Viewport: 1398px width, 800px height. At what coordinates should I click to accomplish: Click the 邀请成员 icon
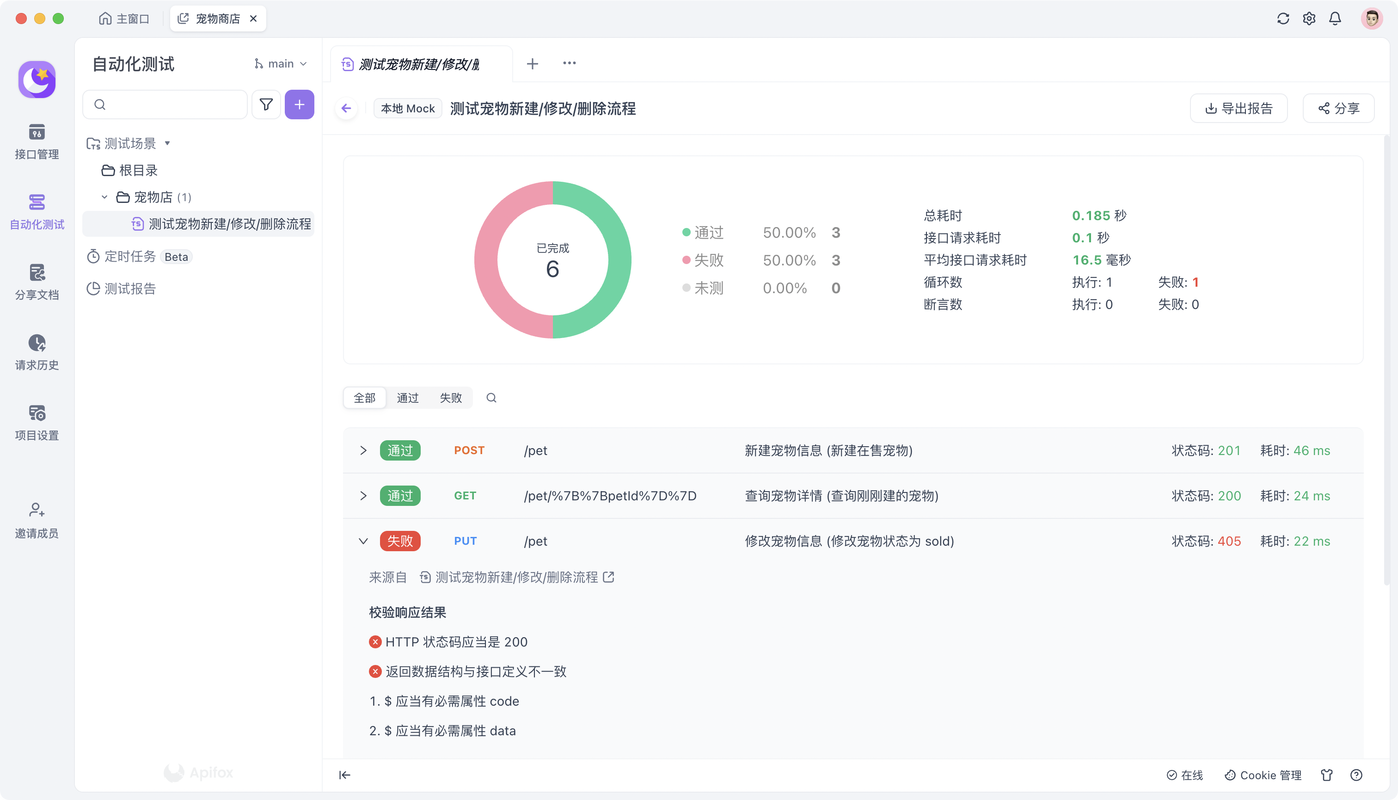coord(37,520)
